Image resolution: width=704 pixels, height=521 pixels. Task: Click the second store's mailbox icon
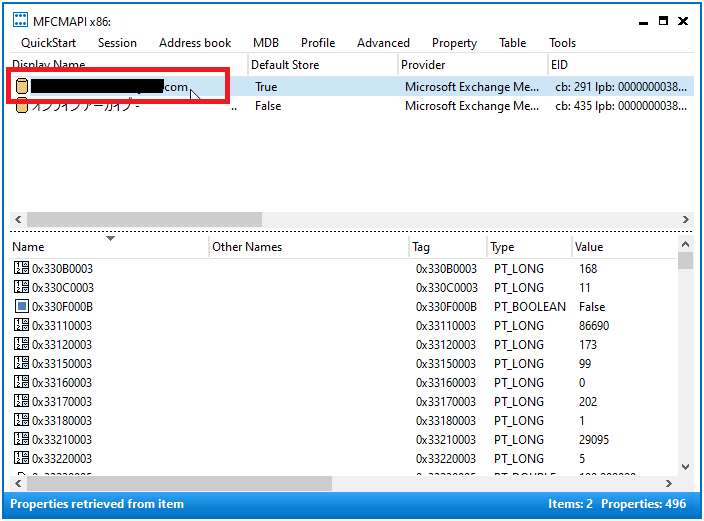point(22,106)
